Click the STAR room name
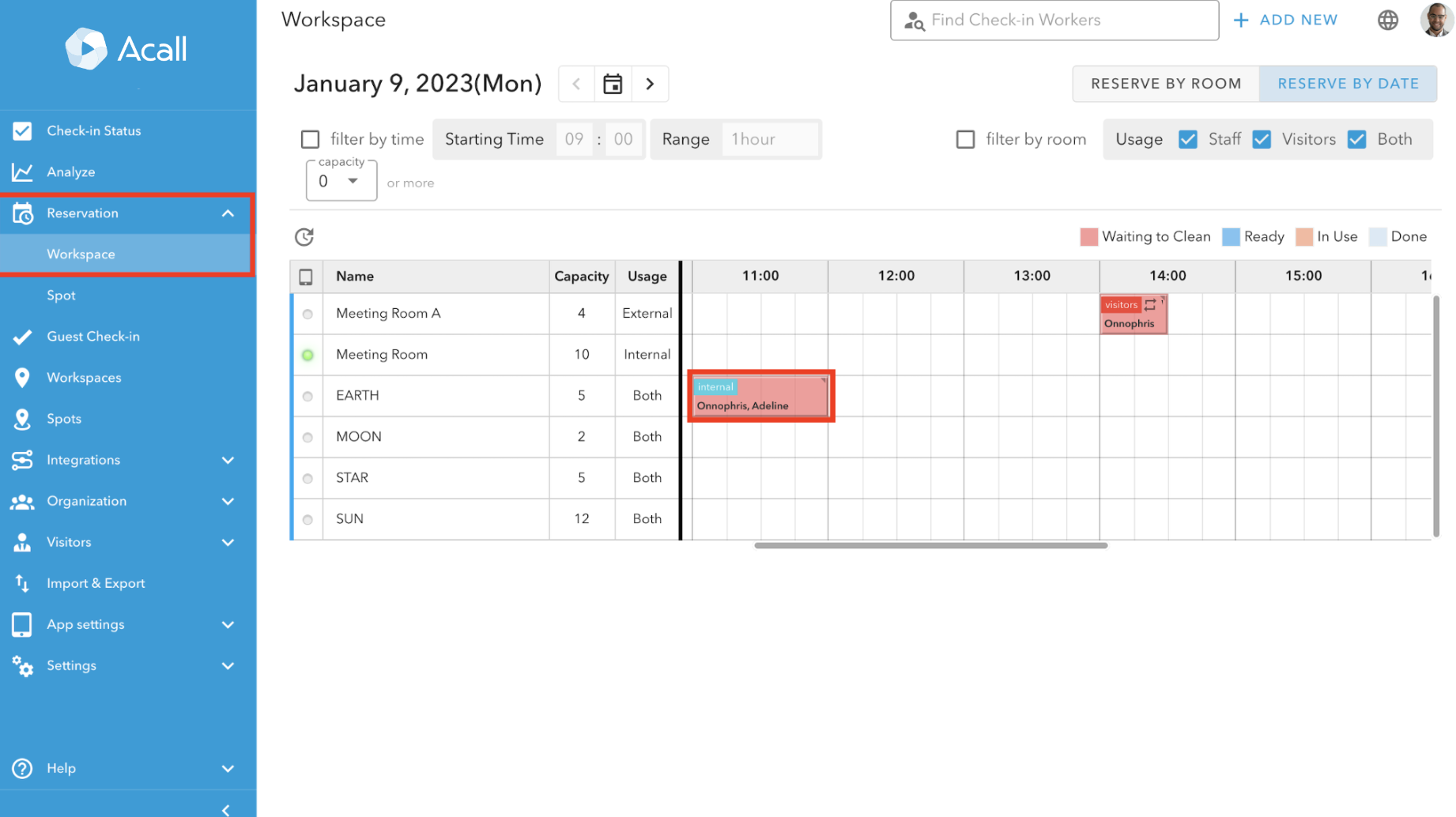Viewport: 1456px width, 817px height. click(352, 478)
